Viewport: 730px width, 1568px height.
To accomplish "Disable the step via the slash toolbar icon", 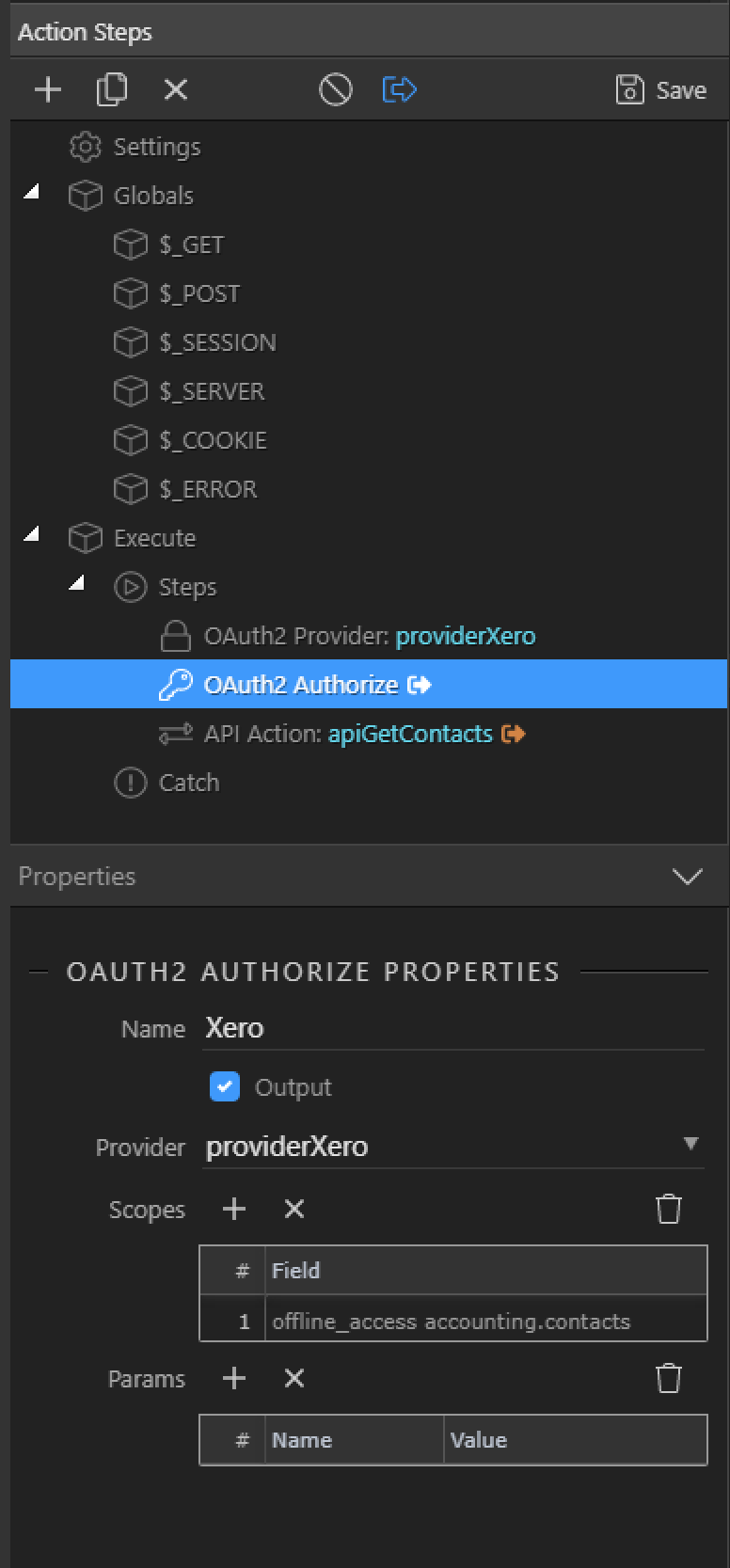I will (x=336, y=89).
